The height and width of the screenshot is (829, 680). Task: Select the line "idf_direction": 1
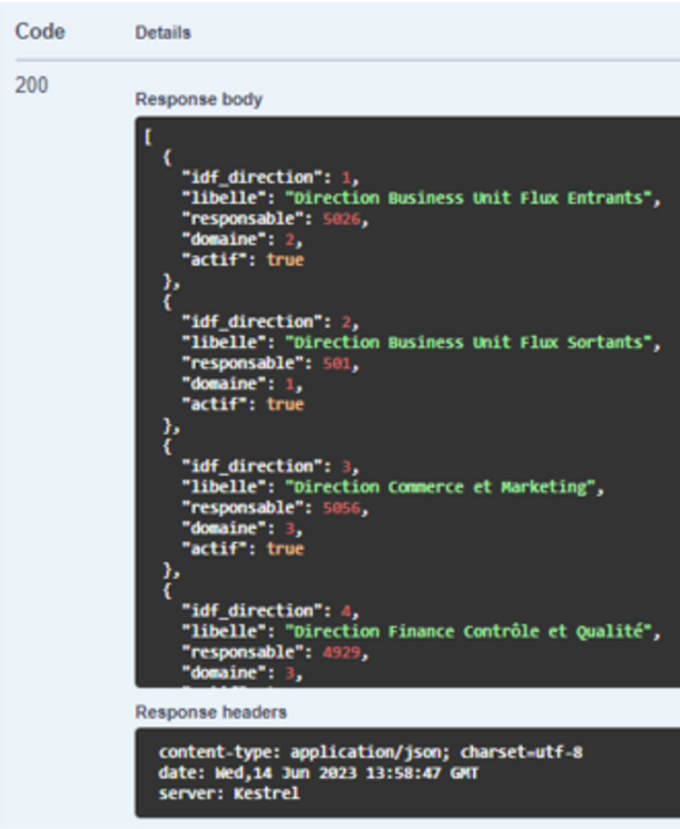(x=270, y=177)
